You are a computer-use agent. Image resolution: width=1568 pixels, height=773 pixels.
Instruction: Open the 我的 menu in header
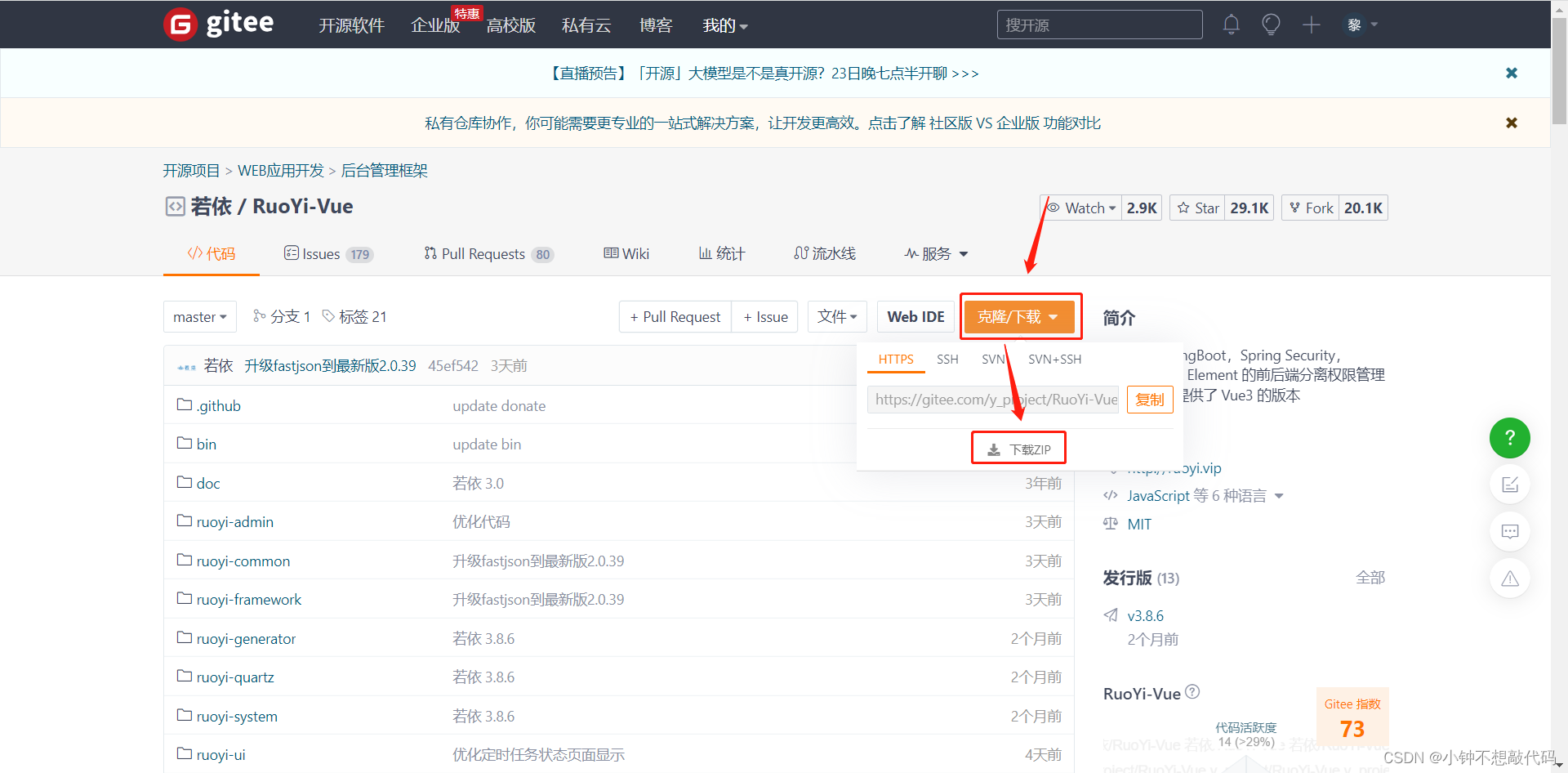pyautogui.click(x=725, y=25)
